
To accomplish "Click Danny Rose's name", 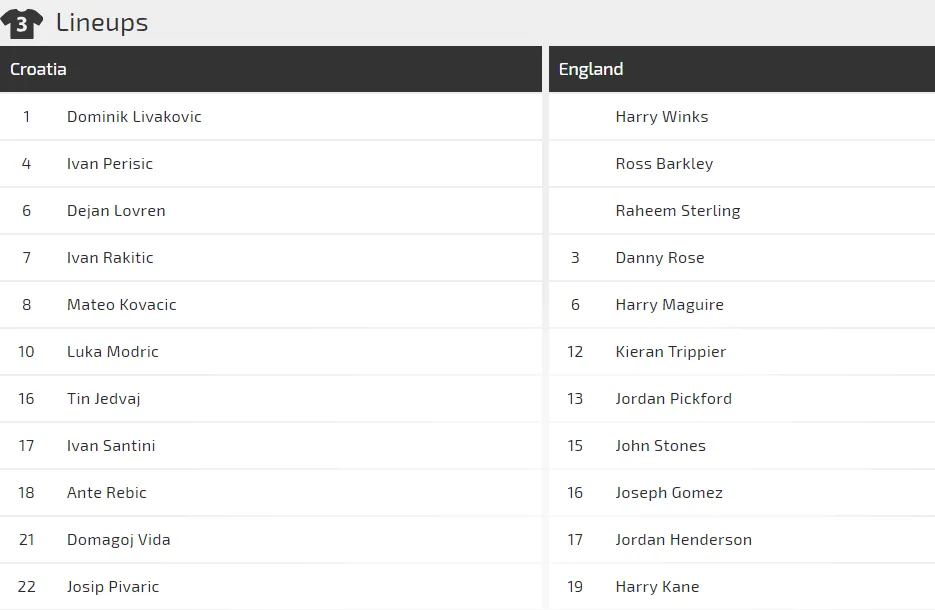I will point(660,258).
